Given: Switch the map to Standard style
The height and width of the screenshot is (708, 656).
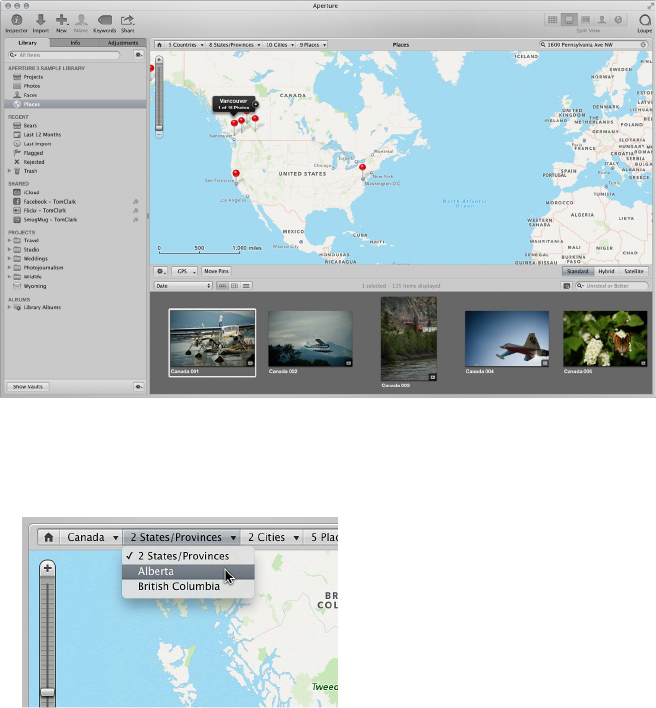Looking at the screenshot, I should 577,271.
